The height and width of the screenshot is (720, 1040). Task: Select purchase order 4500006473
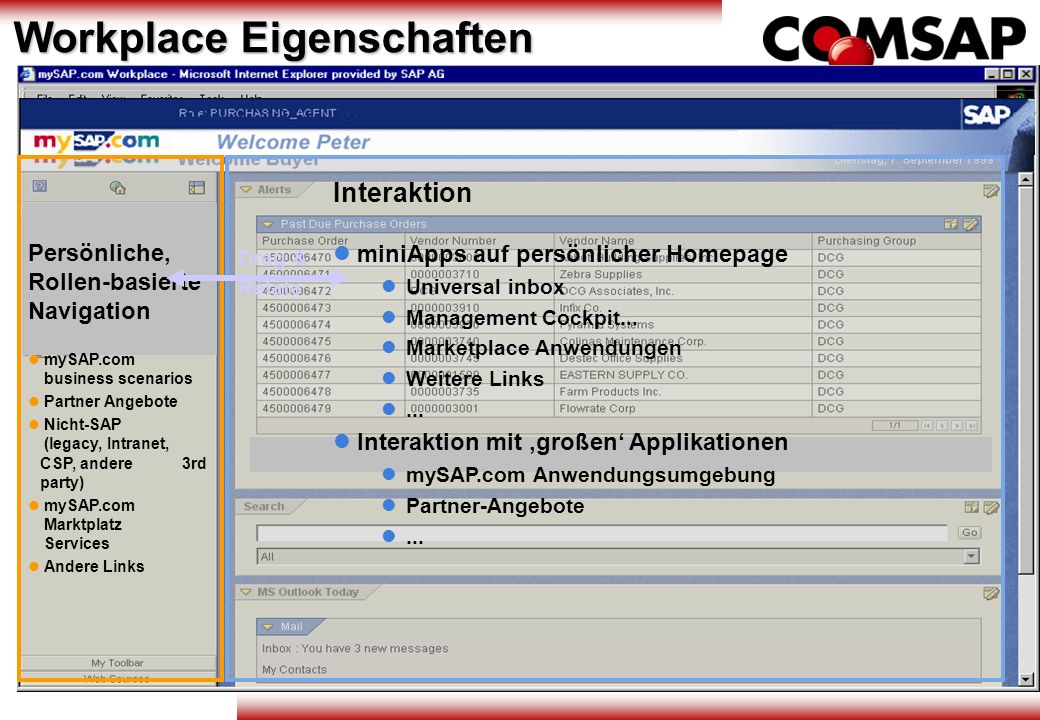[x=296, y=308]
